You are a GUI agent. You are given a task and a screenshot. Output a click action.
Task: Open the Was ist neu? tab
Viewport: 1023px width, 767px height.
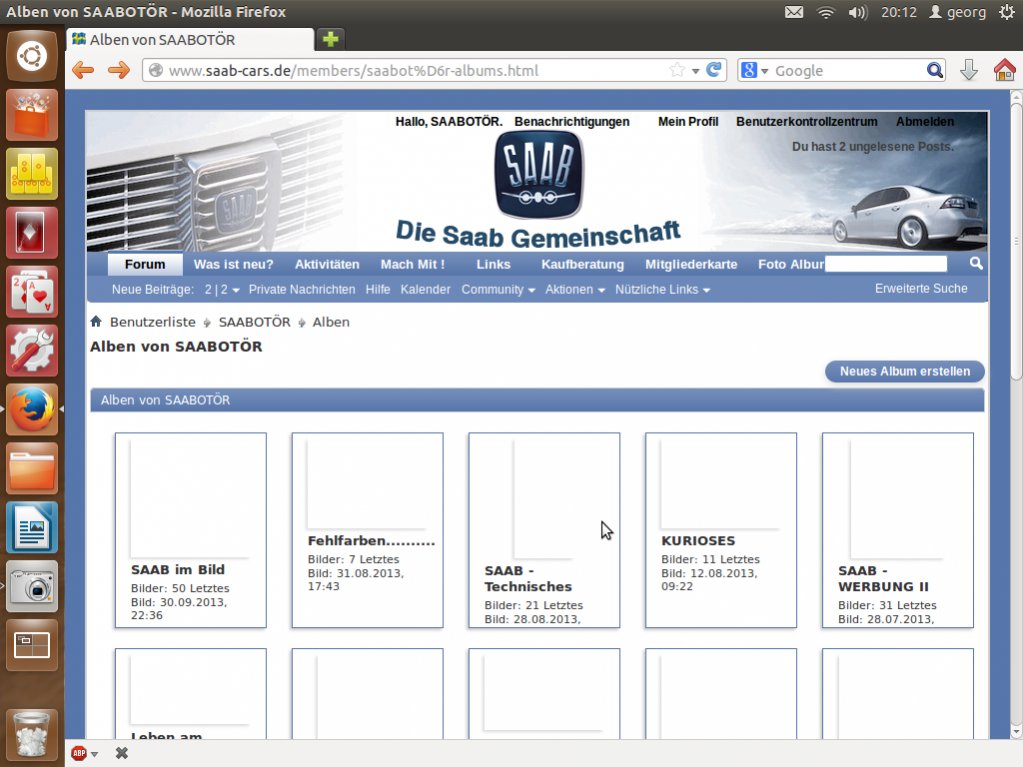coord(234,264)
